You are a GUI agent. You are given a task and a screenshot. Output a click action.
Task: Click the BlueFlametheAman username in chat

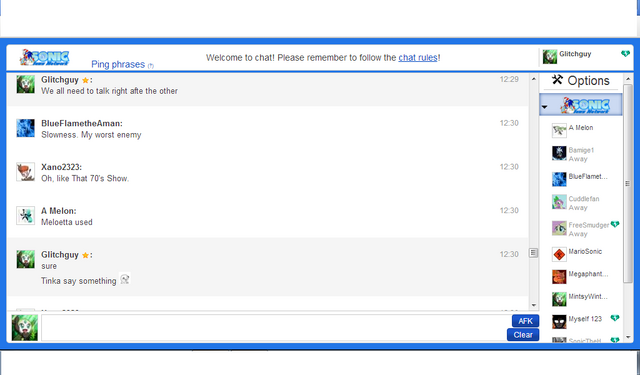click(x=82, y=123)
